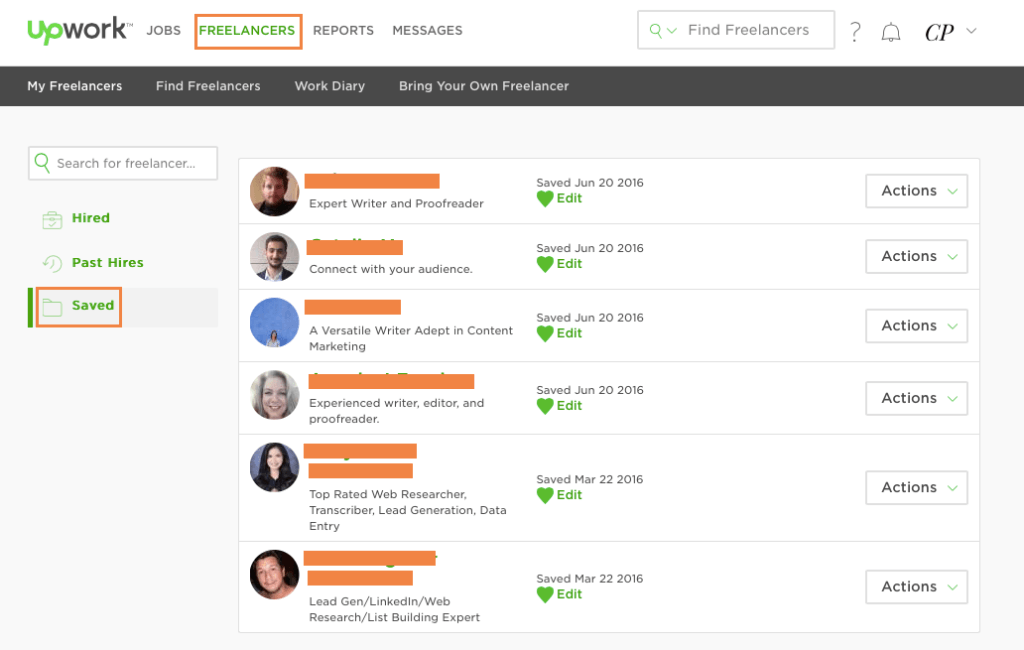This screenshot has width=1024, height=650.
Task: Open Actions dropdown for Experienced writer, editor row
Action: [x=916, y=398]
